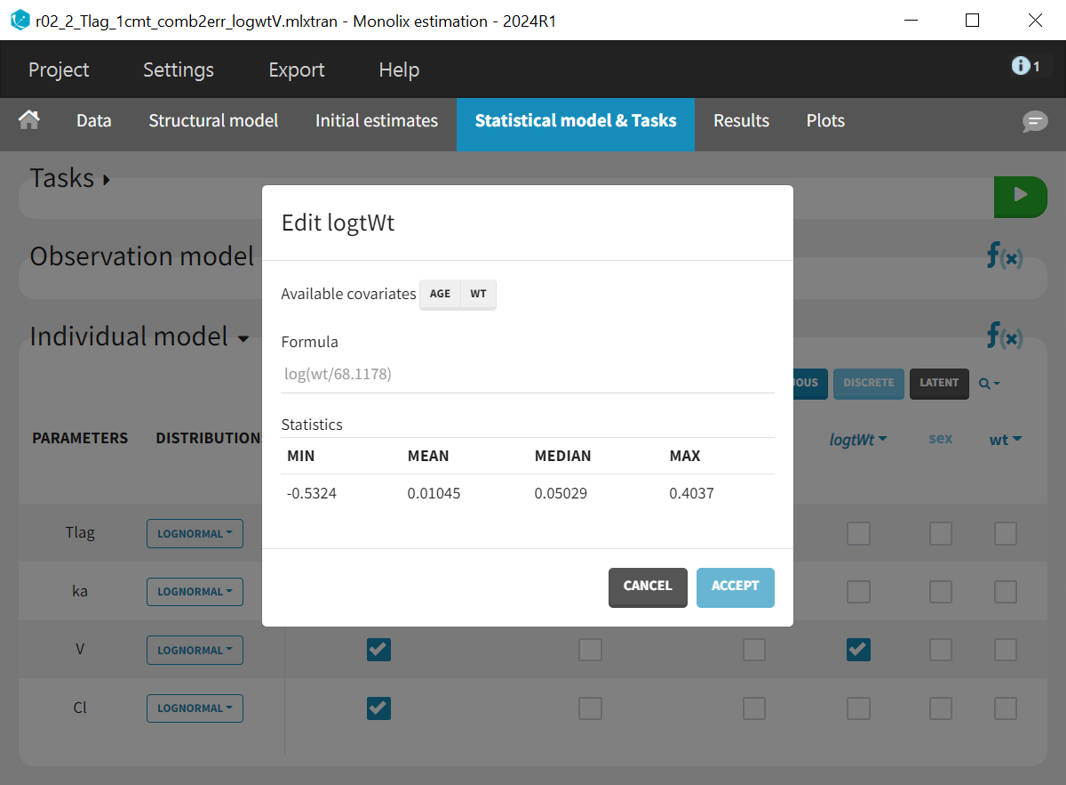This screenshot has height=785, width=1066.
Task: Open the Settings menu
Action: click(178, 69)
